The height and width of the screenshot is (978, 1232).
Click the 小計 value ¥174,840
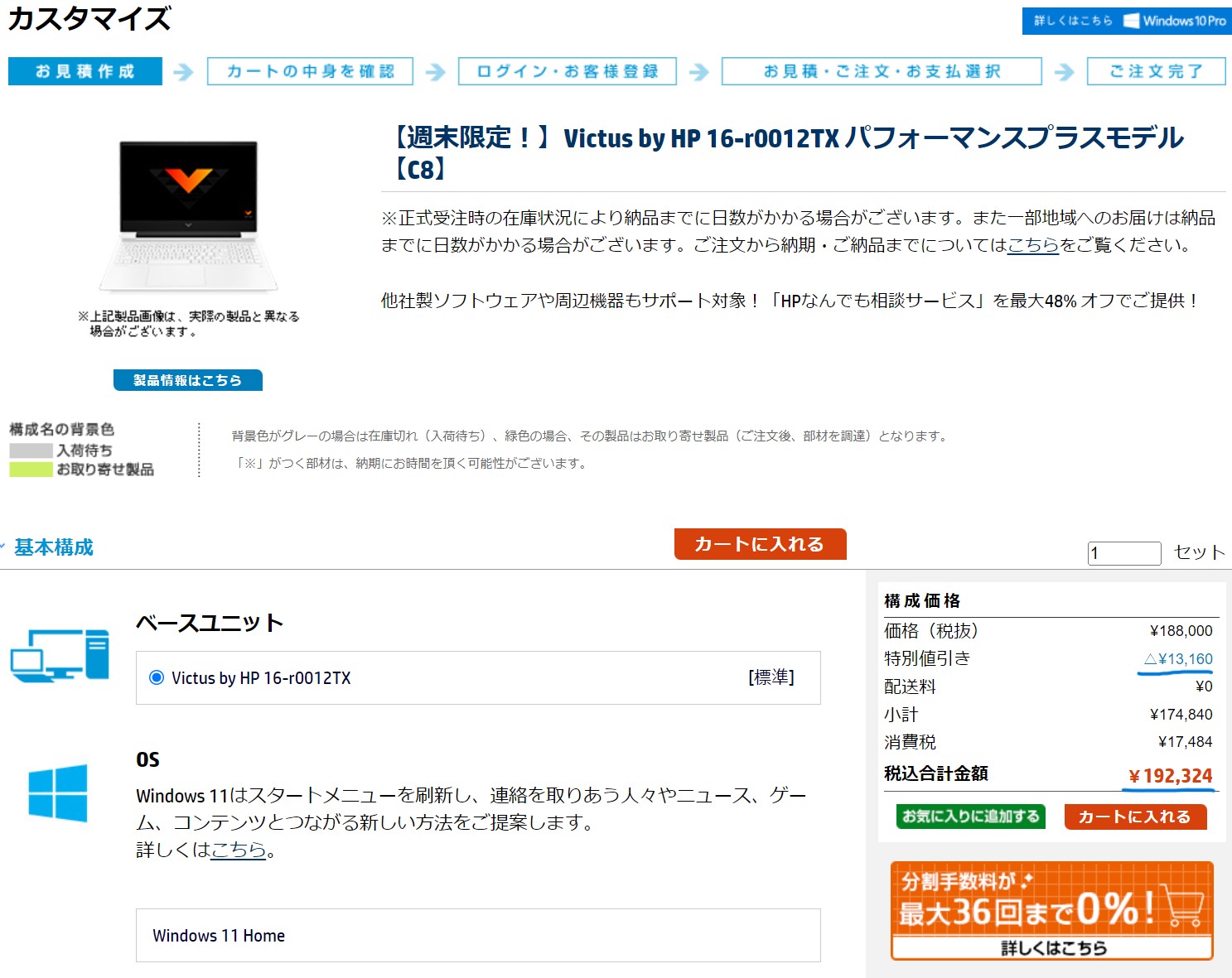coord(1181,715)
